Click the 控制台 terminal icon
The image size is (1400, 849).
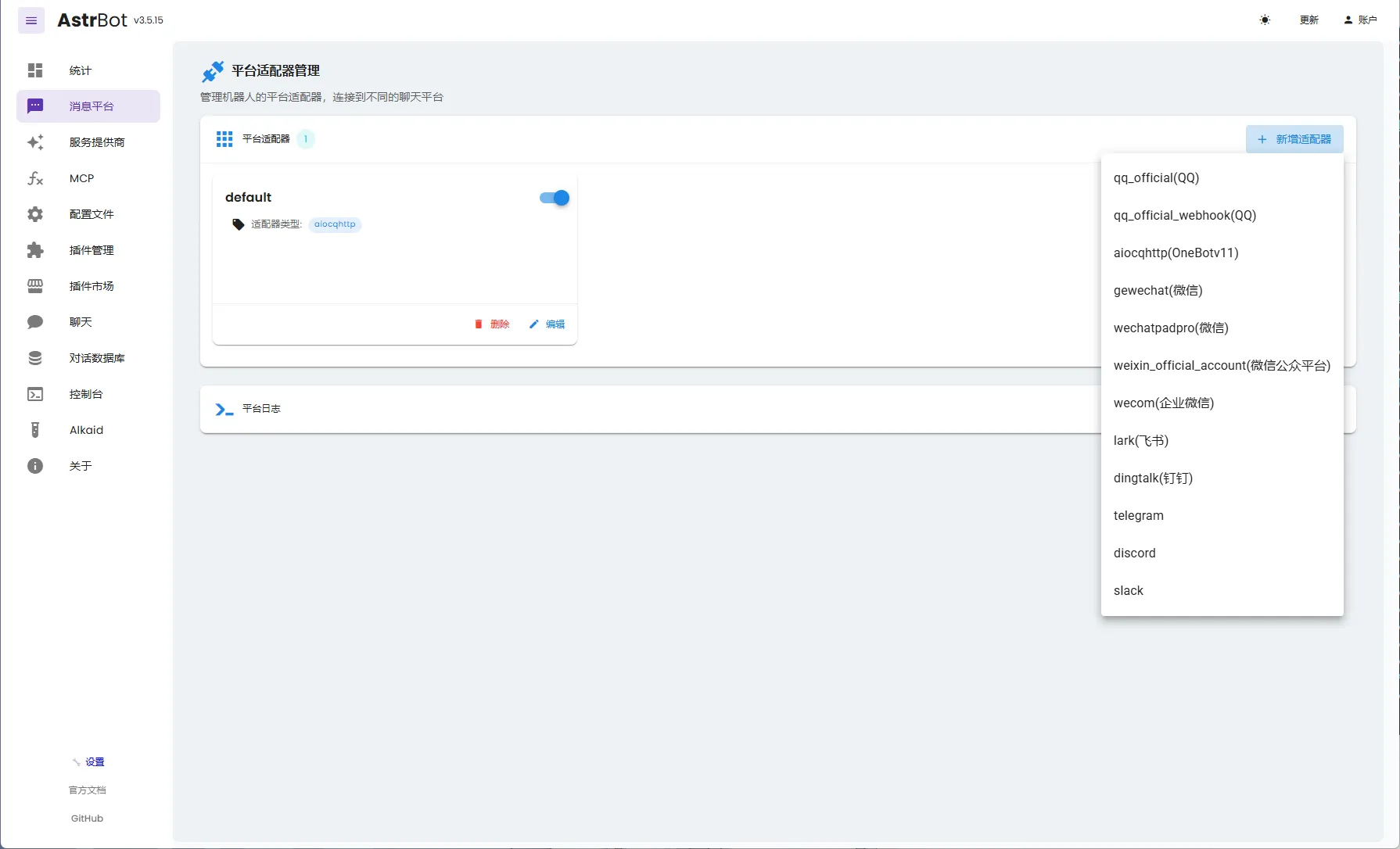click(35, 394)
